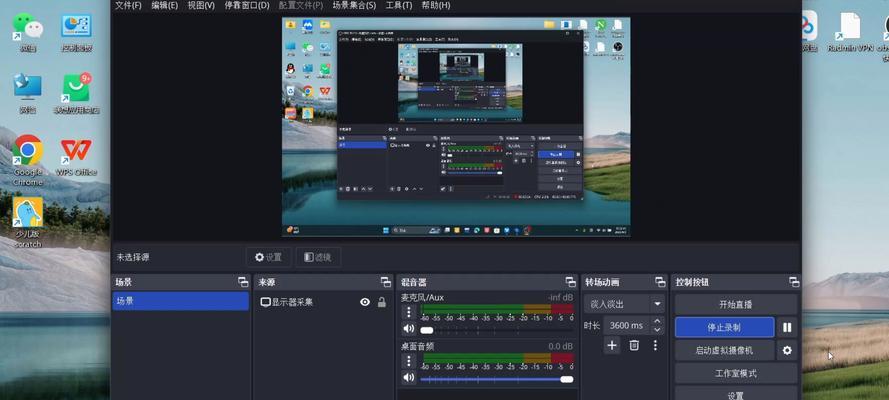This screenshot has height=400, width=889.
Task: Mute 桌面音频 with the speaker icon
Action: (408, 377)
